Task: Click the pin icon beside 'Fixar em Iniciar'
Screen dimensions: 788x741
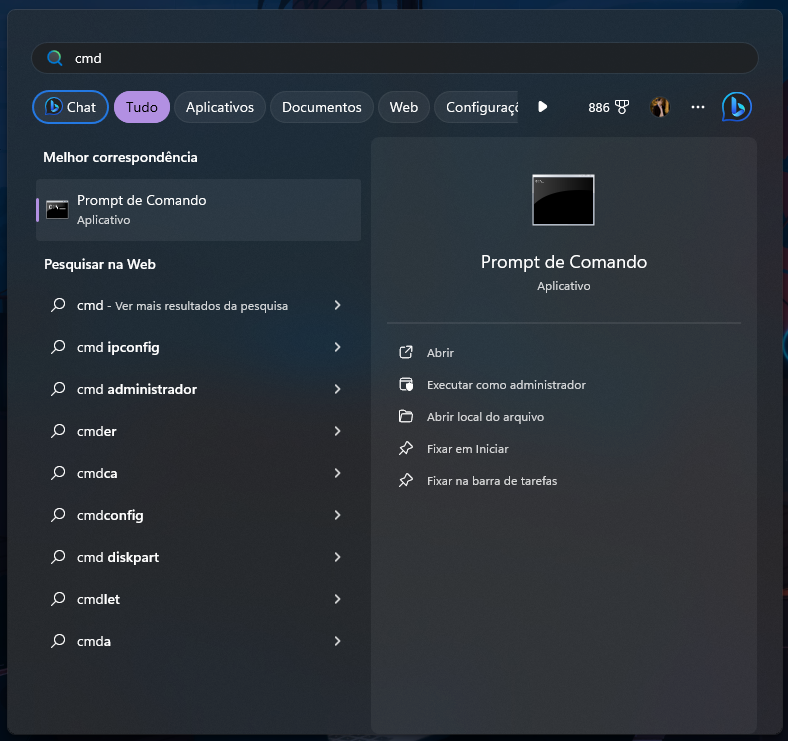Action: tap(405, 449)
